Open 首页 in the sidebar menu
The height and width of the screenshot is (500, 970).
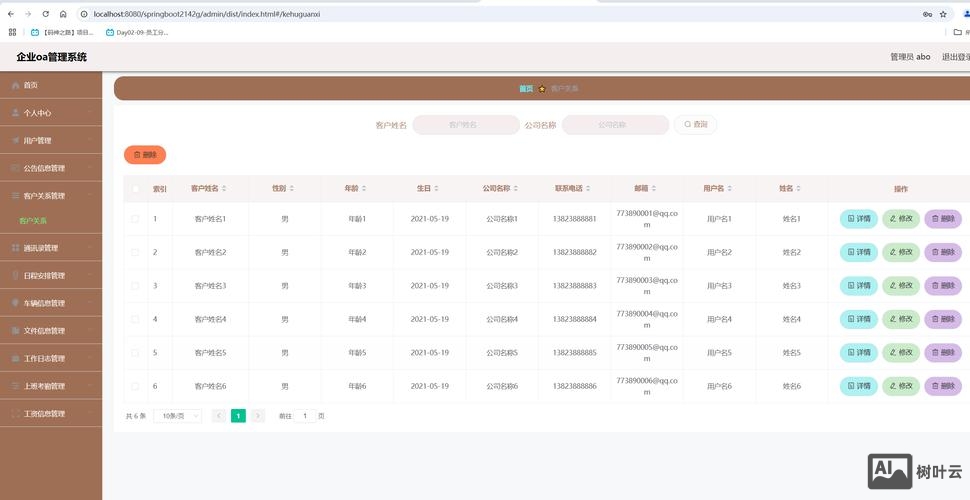click(x=30, y=85)
